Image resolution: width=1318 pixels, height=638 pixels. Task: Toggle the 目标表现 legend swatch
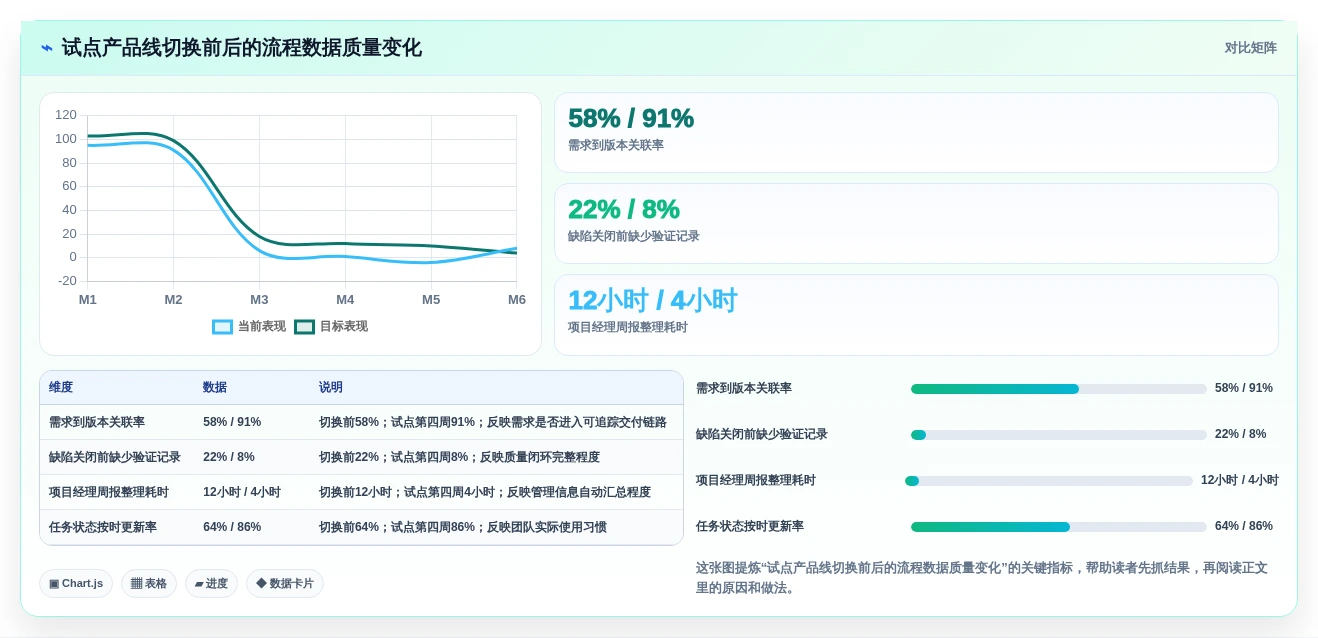(x=304, y=327)
